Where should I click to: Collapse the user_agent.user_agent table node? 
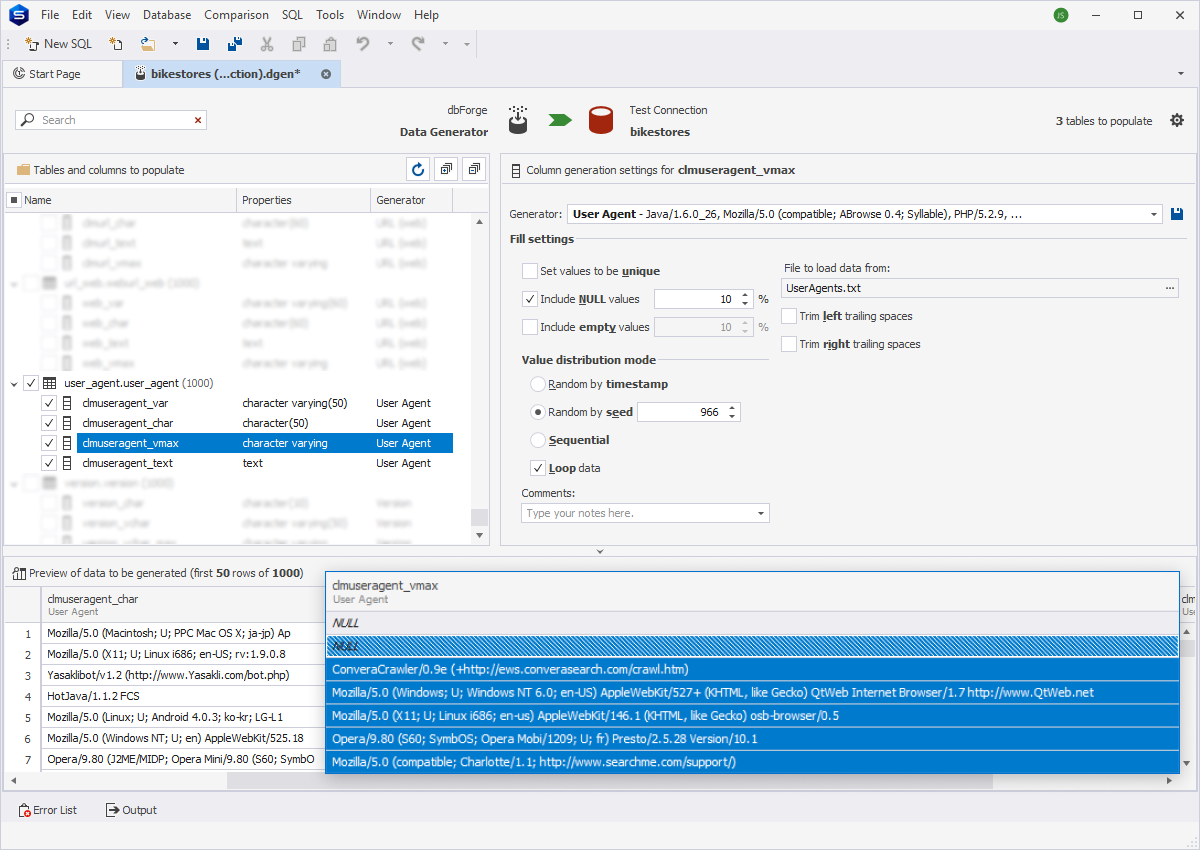14,383
